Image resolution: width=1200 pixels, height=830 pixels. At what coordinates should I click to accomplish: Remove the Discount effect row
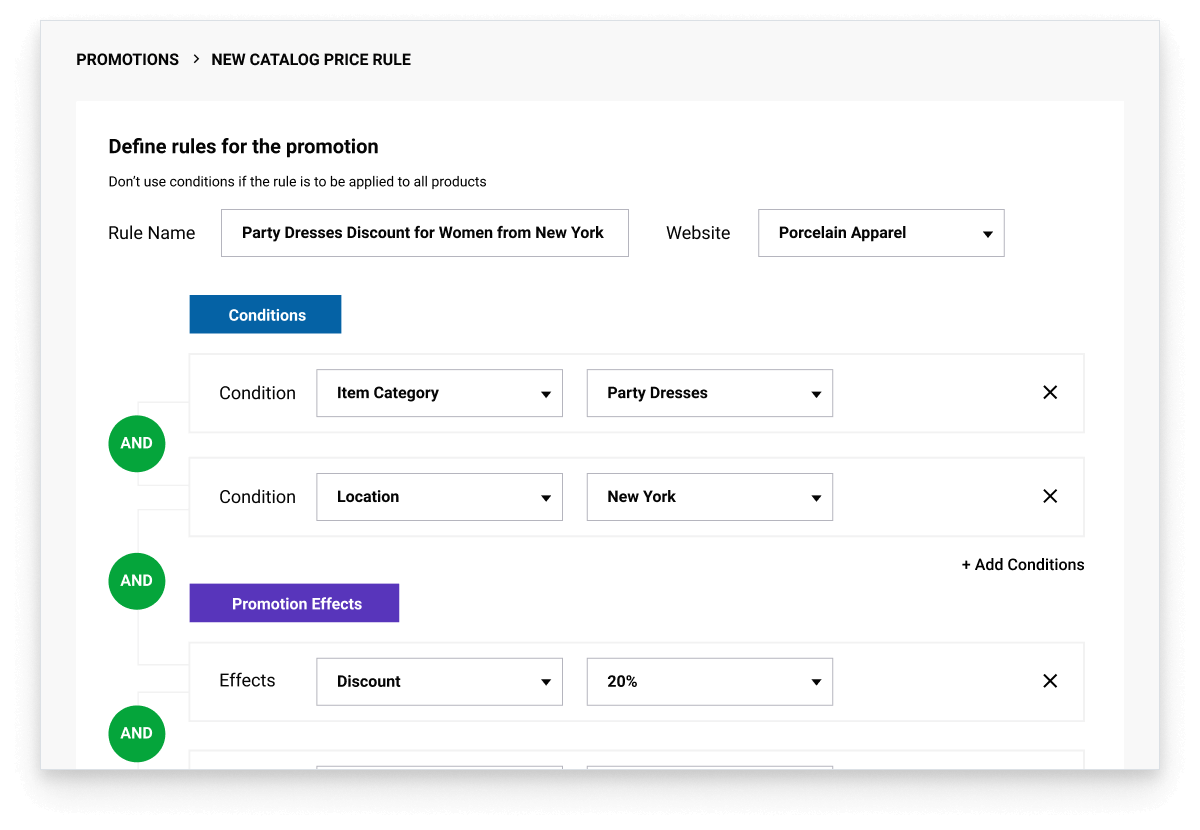pyautogui.click(x=1050, y=681)
